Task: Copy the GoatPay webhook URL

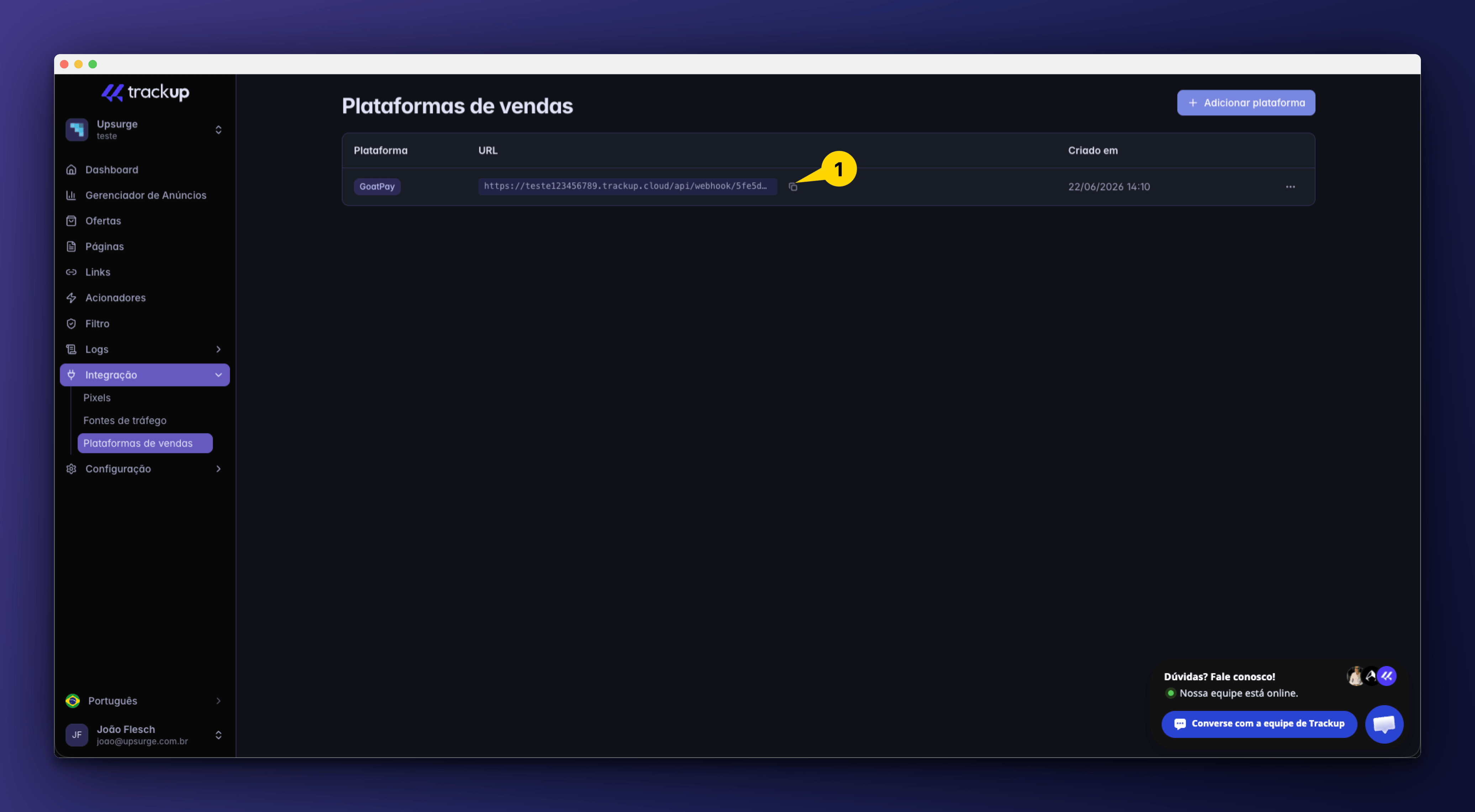Action: click(x=793, y=187)
